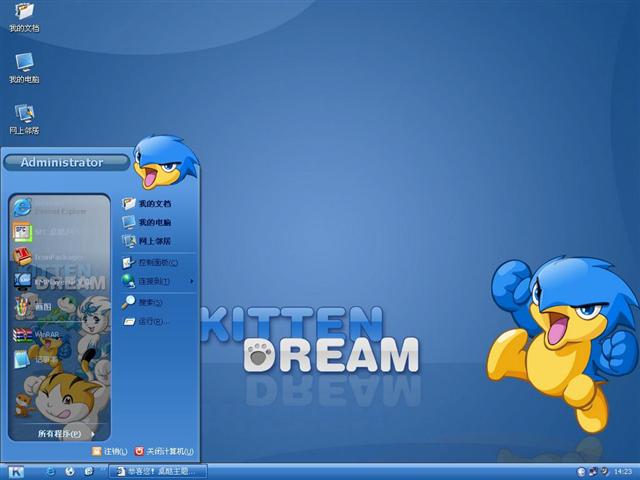
Task: Open the 我的电脑 desktop icon
Action: 24,68
